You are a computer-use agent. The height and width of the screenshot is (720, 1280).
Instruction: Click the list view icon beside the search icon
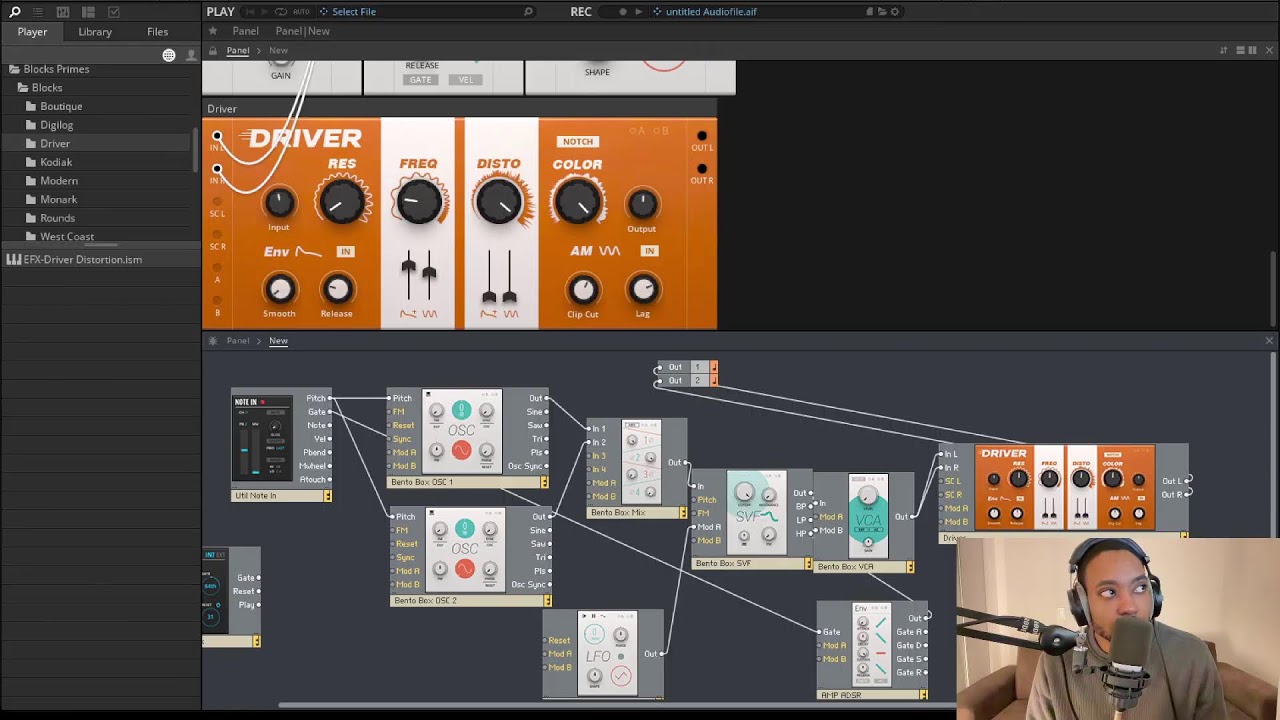[x=38, y=12]
